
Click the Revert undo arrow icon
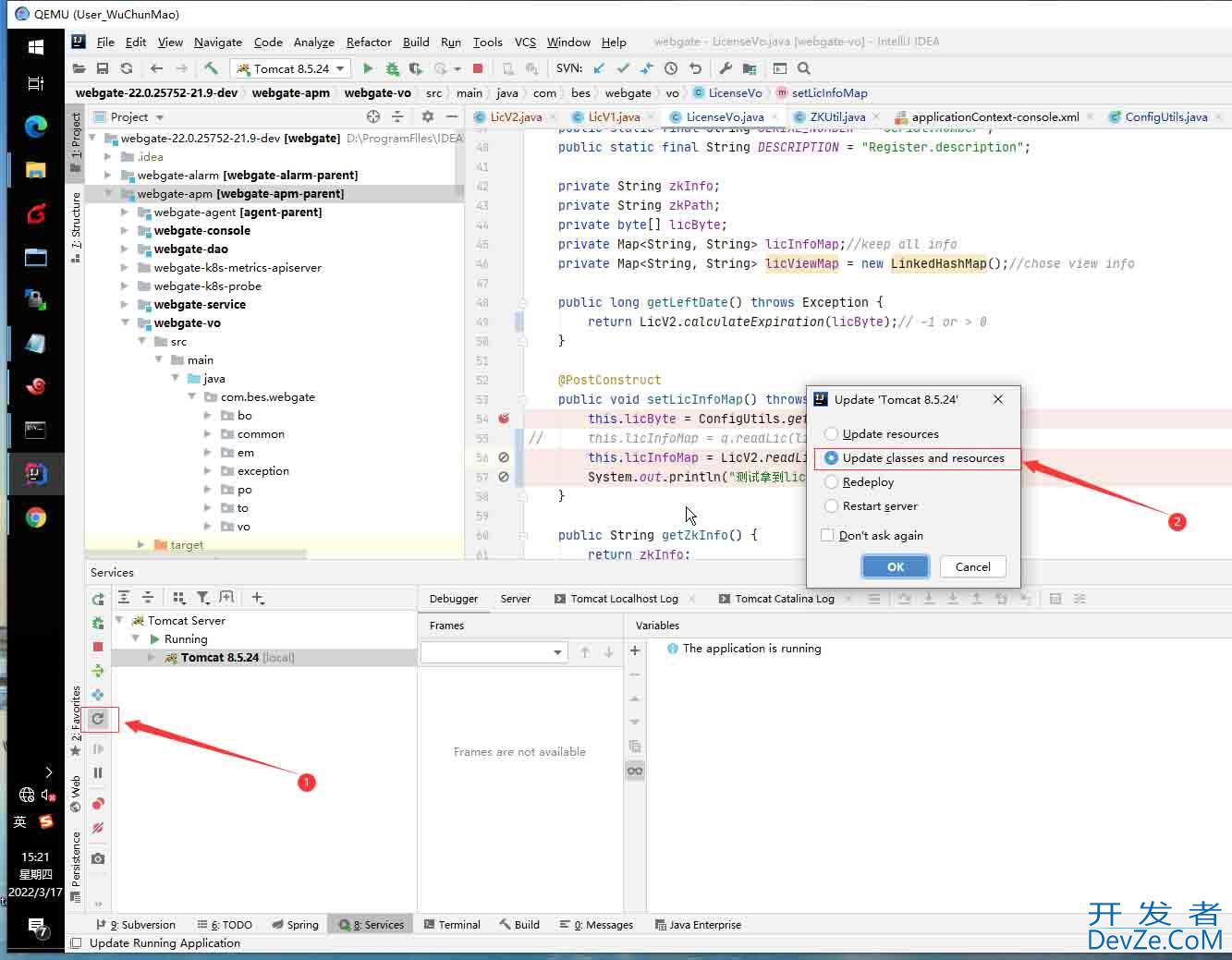click(695, 68)
